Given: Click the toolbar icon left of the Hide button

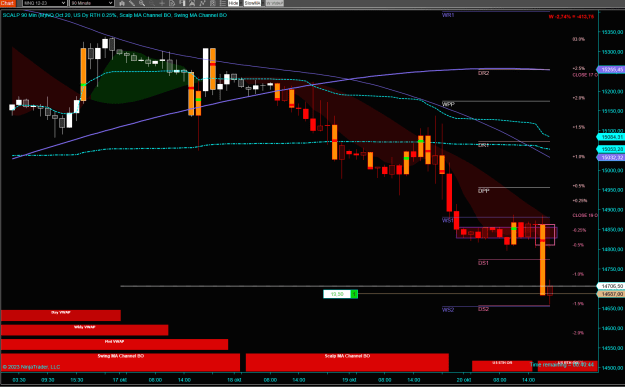Looking at the screenshot, I should pyautogui.click(x=223, y=3).
